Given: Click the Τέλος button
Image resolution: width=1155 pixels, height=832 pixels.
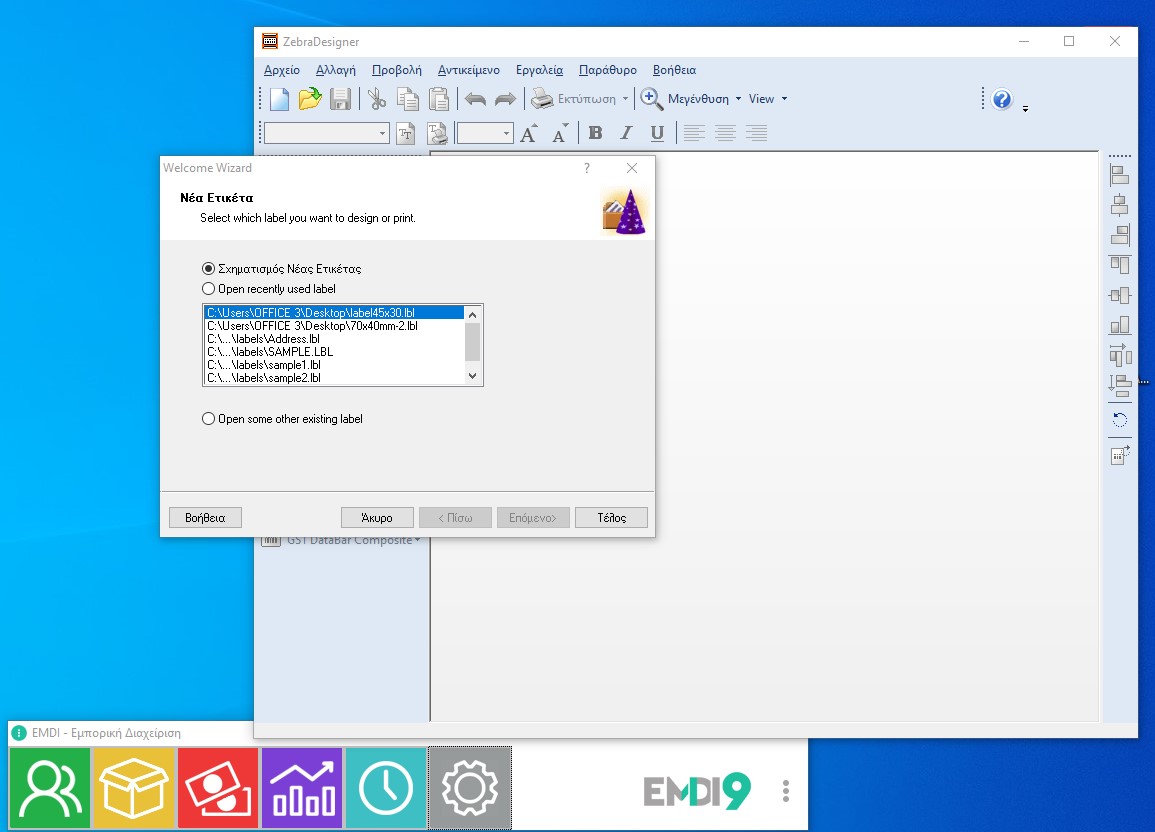Looking at the screenshot, I should [x=611, y=518].
